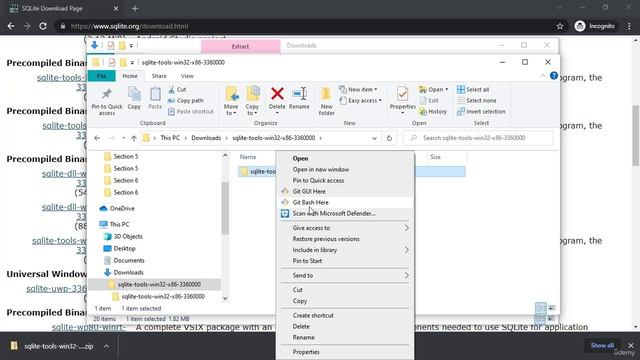This screenshot has width=640, height=360.
Task: Switch to the Share ribbon tab
Action: [x=159, y=76]
